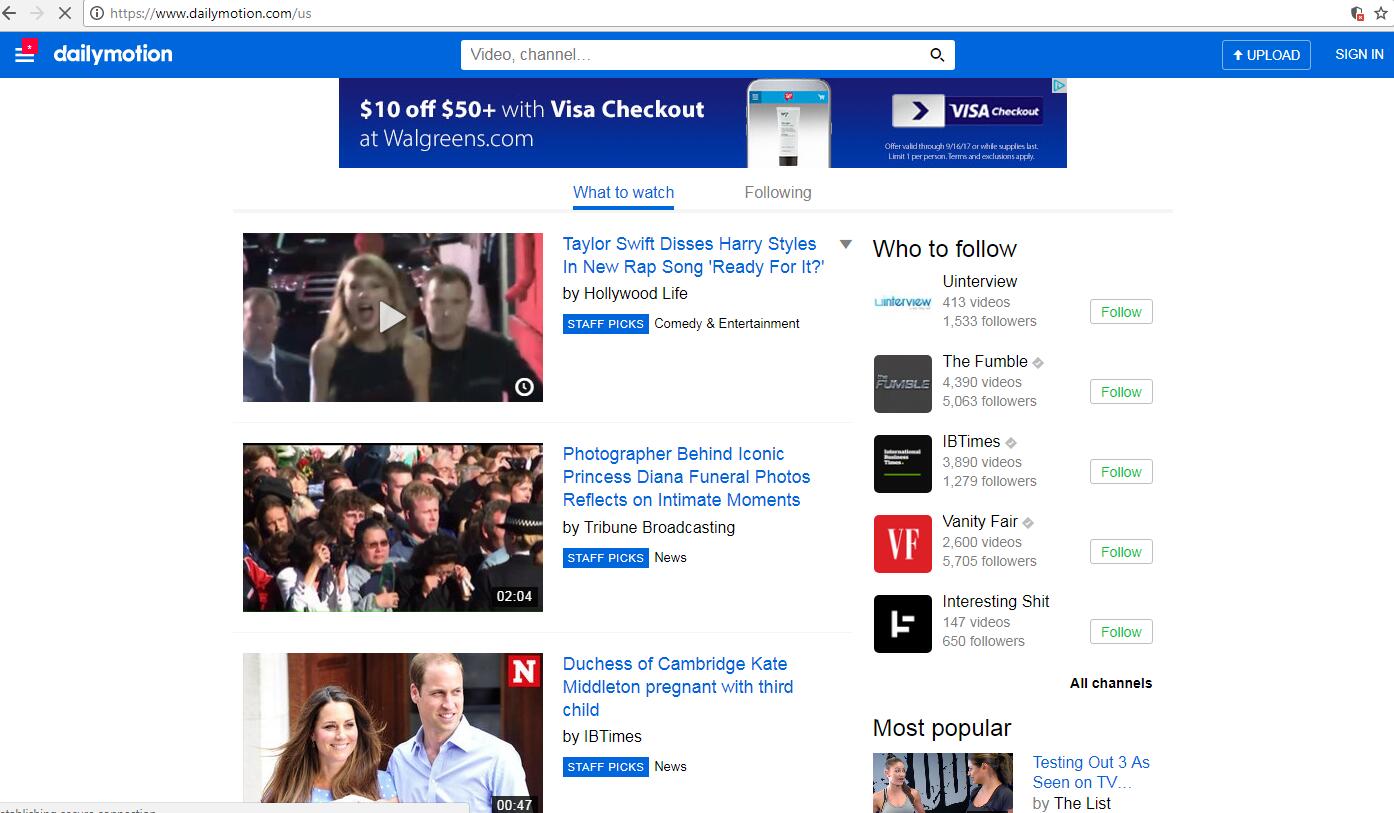Open Uinterview channel name link

pos(980,281)
